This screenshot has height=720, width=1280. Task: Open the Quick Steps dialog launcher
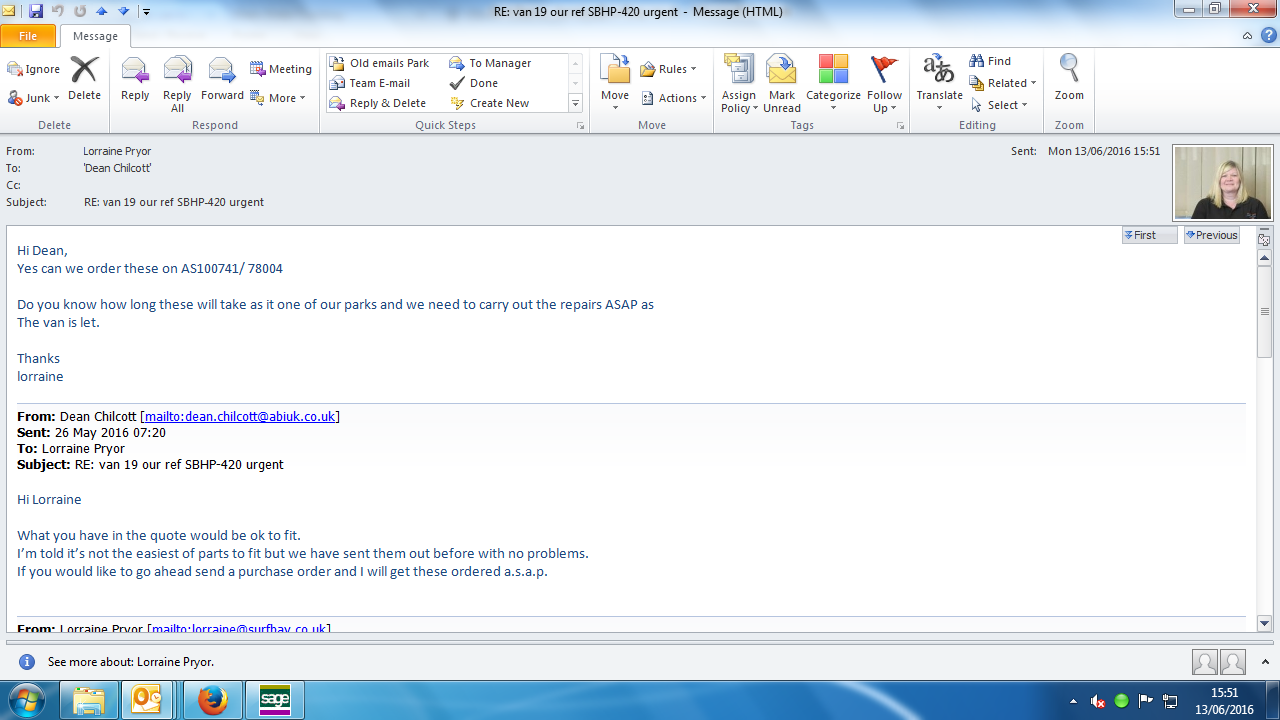pos(581,126)
